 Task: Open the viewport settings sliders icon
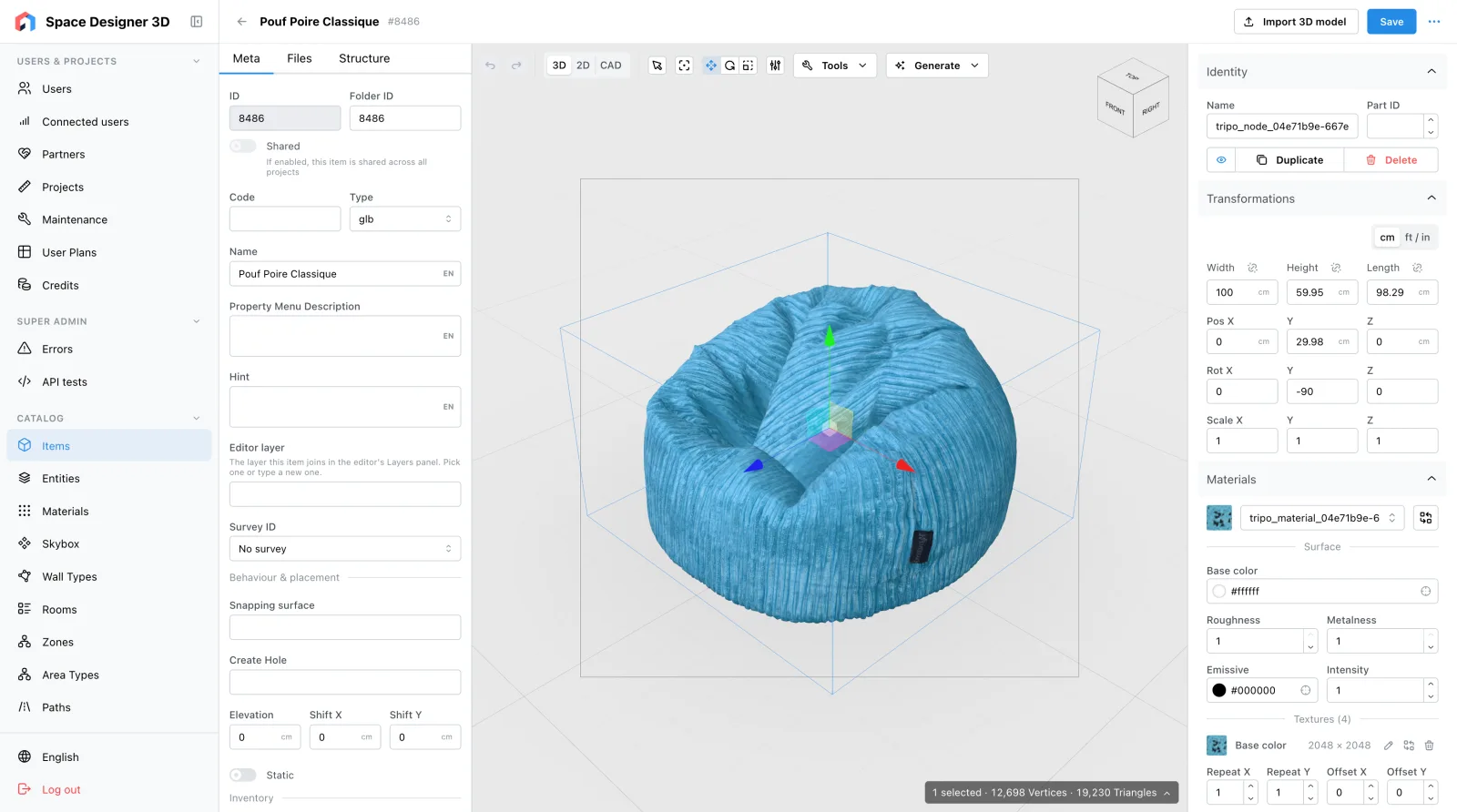(x=775, y=66)
